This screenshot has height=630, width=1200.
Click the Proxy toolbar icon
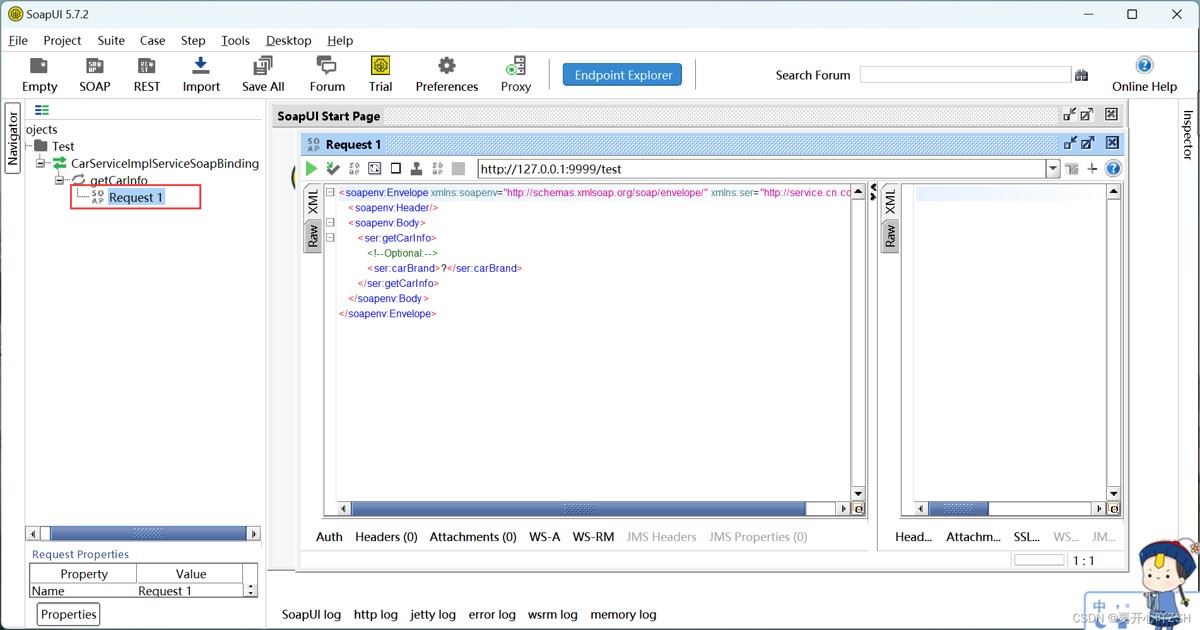tap(516, 74)
